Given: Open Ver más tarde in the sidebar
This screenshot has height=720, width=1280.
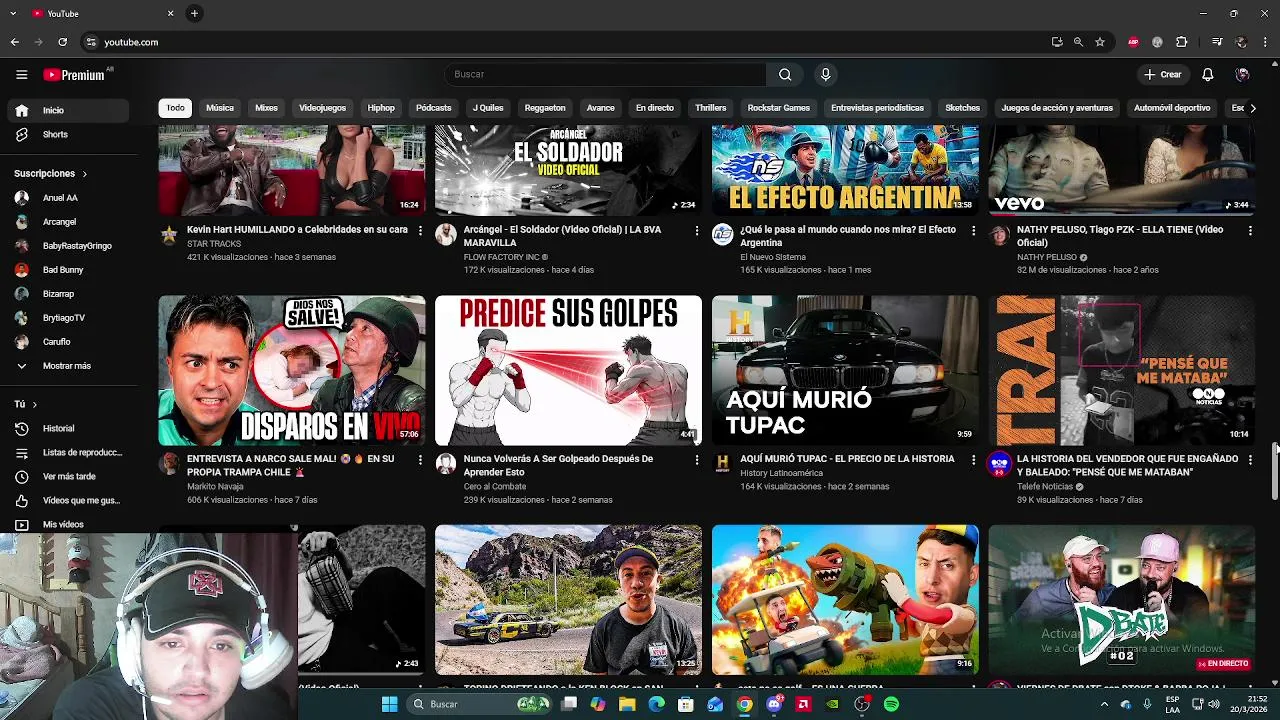Looking at the screenshot, I should click(68, 476).
